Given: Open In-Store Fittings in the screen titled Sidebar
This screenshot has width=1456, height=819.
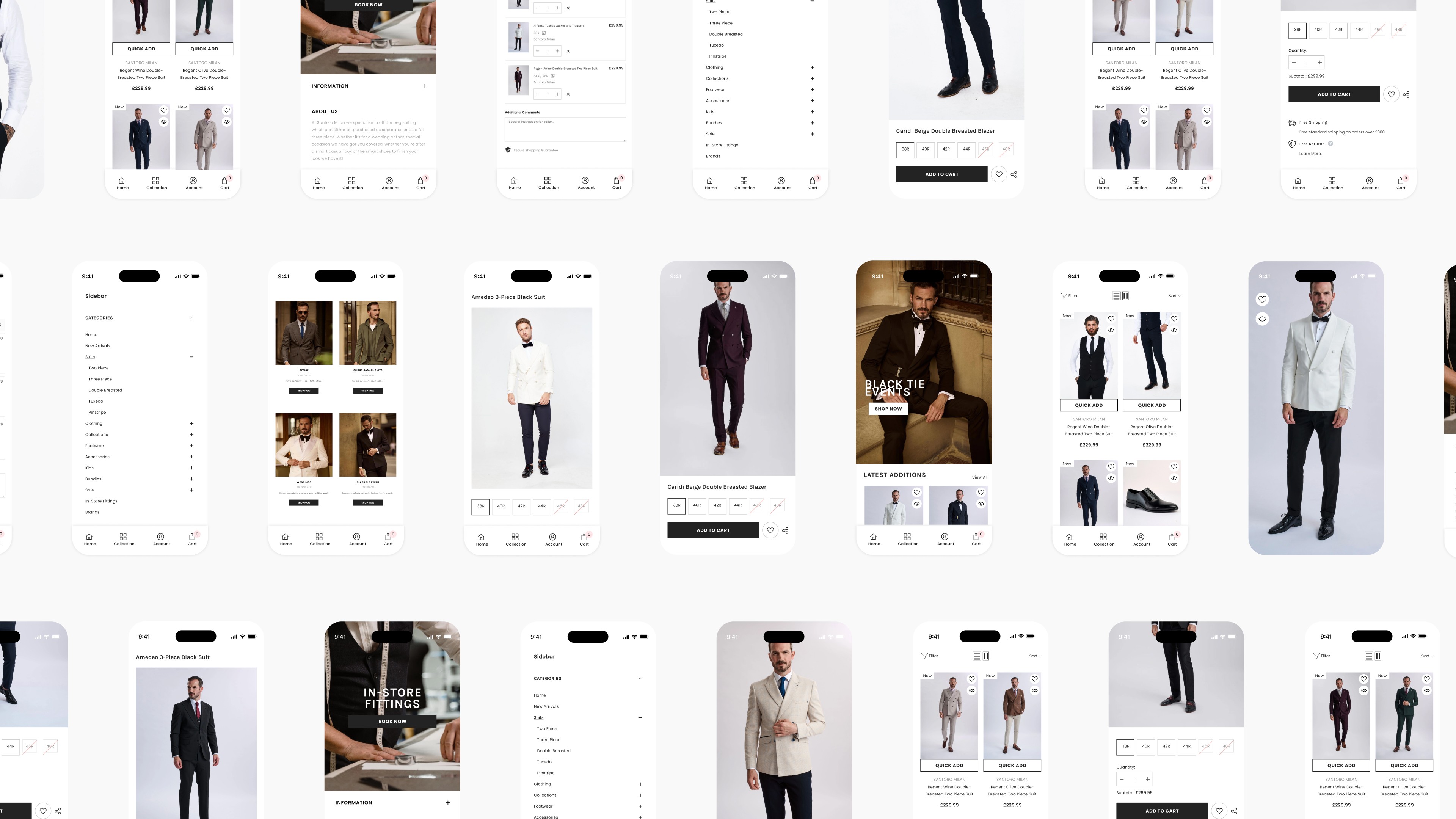Looking at the screenshot, I should [101, 501].
